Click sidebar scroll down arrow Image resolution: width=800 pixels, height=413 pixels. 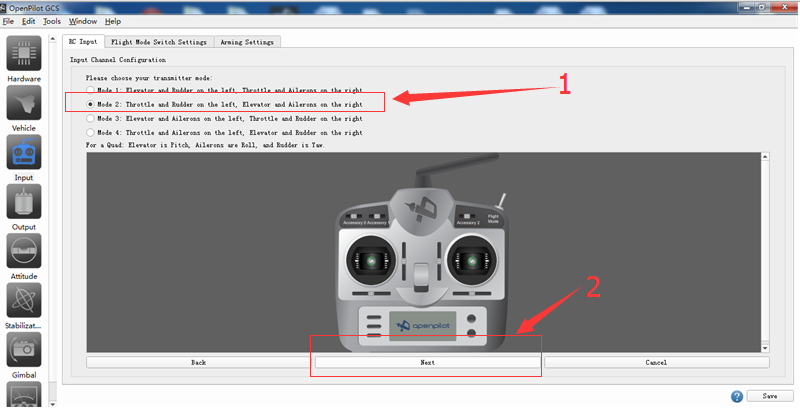click(x=52, y=404)
